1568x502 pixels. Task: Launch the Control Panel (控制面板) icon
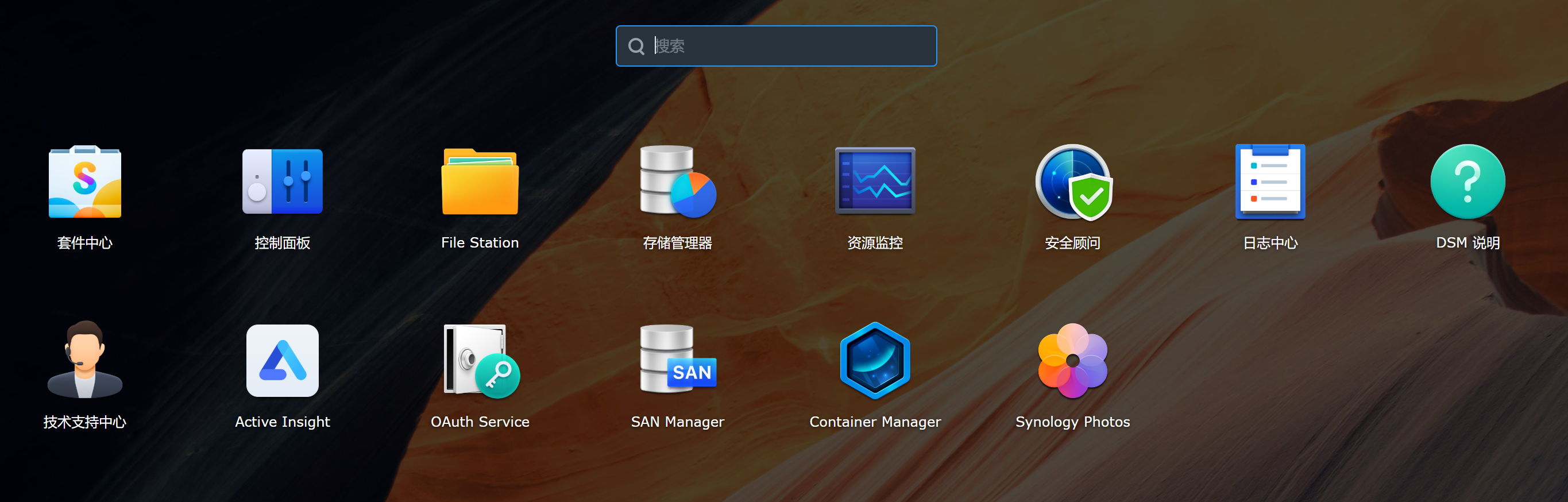(x=282, y=182)
